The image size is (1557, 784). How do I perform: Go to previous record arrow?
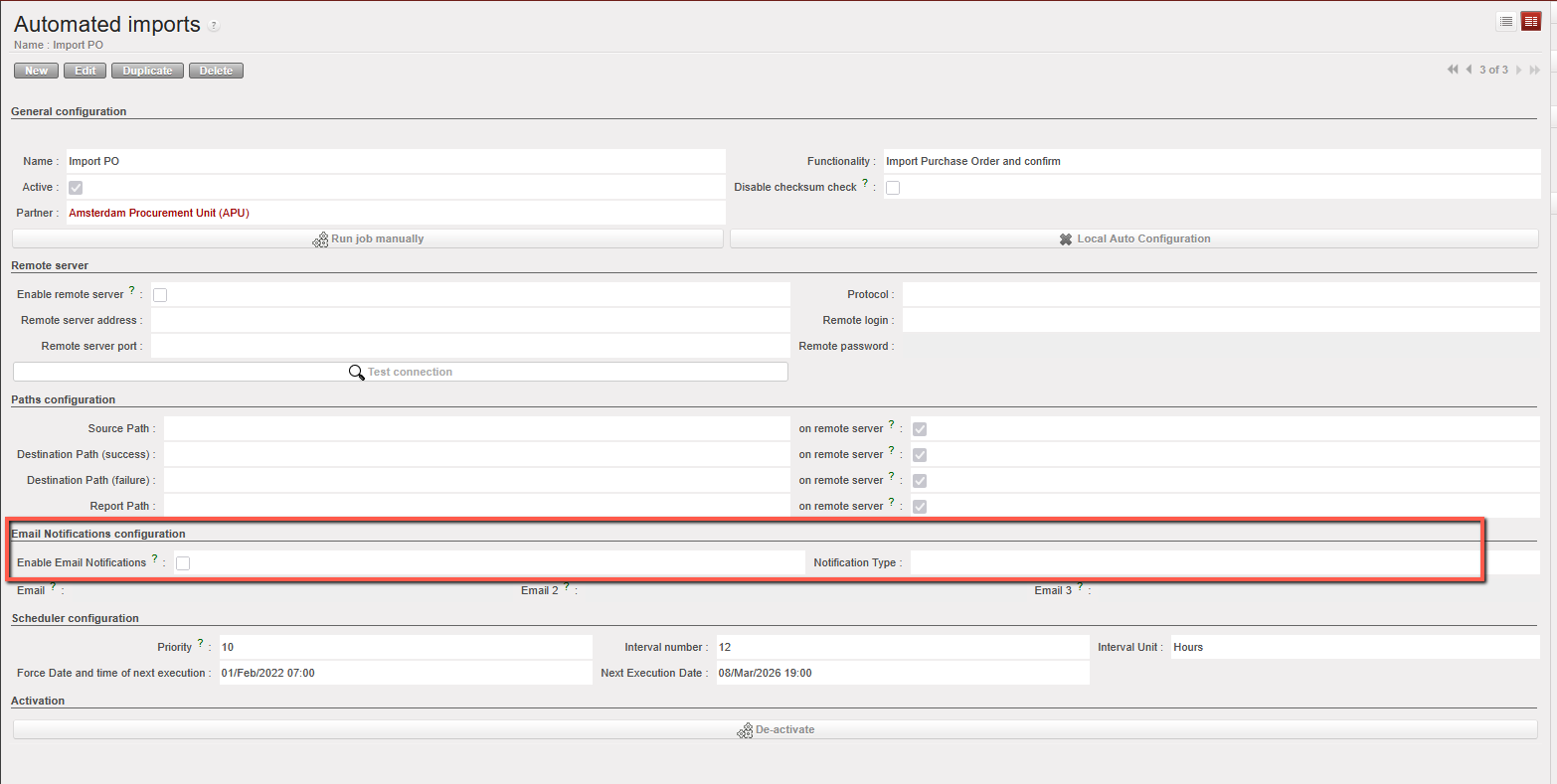coord(1469,70)
